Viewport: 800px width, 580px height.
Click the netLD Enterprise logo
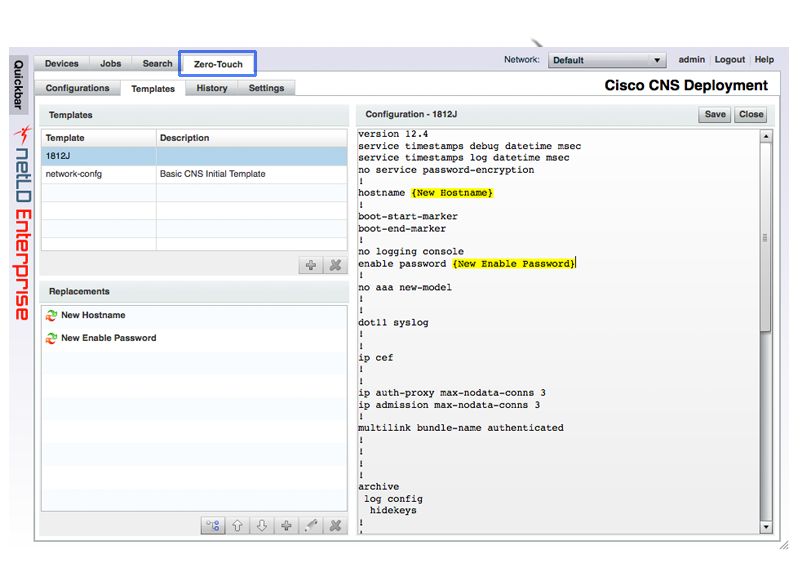(22, 223)
